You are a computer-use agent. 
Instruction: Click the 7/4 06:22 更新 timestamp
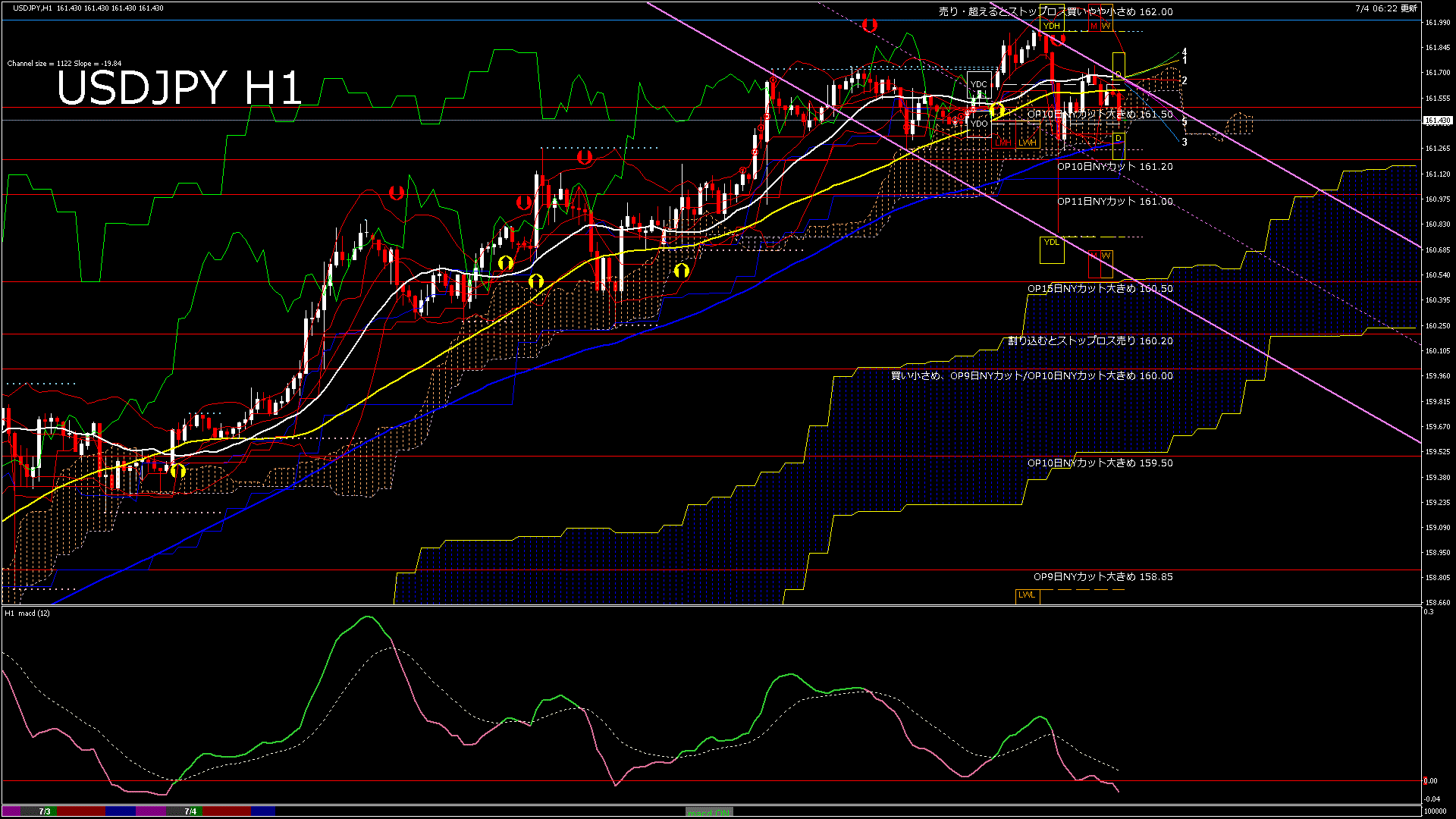(1386, 8)
